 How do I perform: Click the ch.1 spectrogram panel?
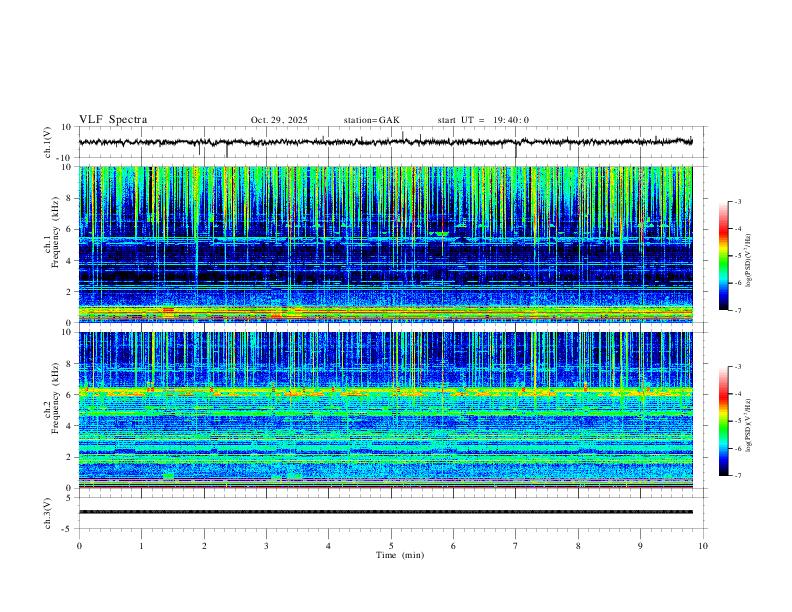point(385,244)
